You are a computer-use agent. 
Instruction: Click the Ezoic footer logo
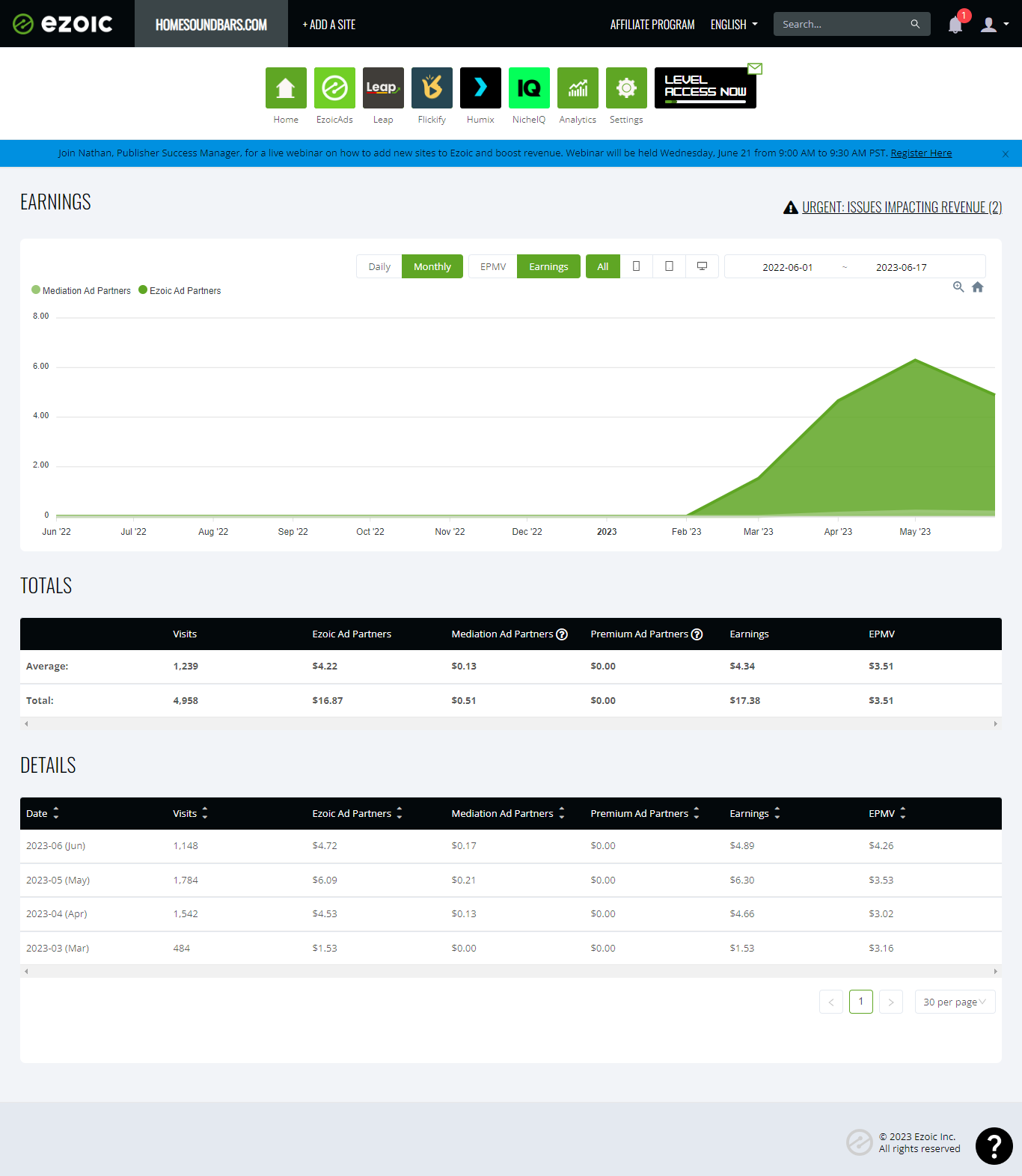[x=859, y=1142]
